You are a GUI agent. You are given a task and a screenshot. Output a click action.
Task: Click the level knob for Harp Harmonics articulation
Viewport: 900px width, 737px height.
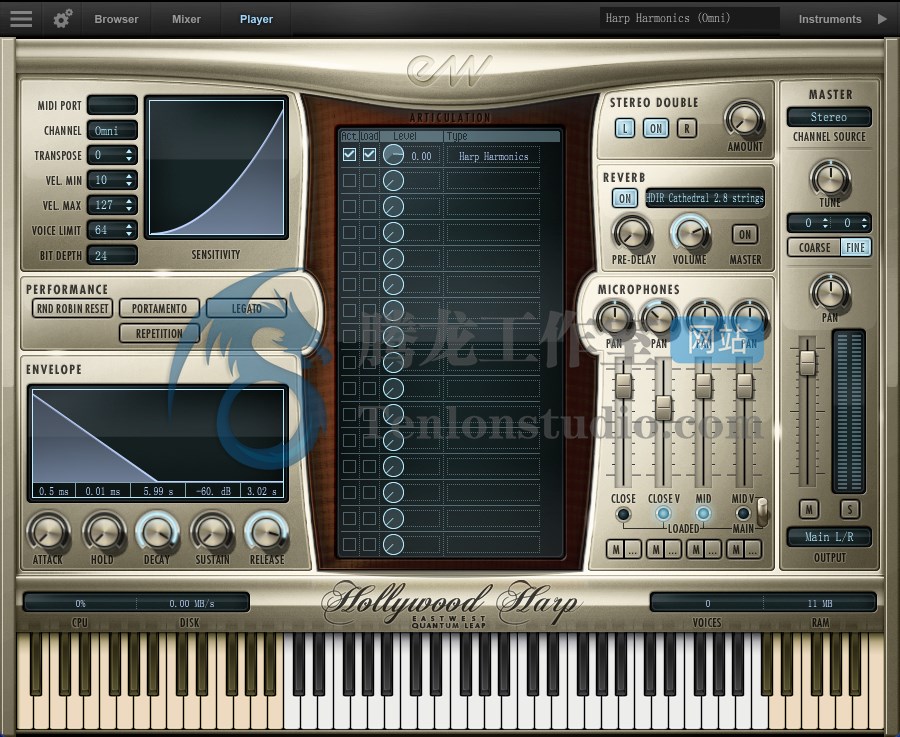coord(392,154)
